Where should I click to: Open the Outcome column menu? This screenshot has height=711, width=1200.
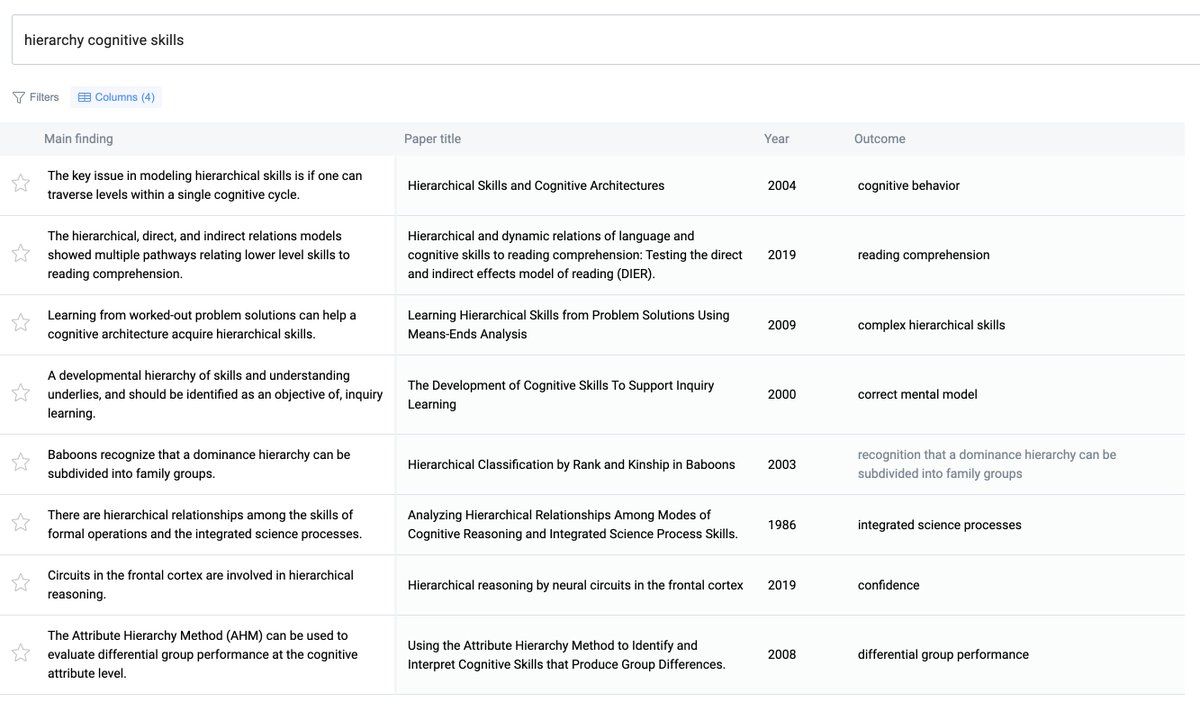(879, 138)
